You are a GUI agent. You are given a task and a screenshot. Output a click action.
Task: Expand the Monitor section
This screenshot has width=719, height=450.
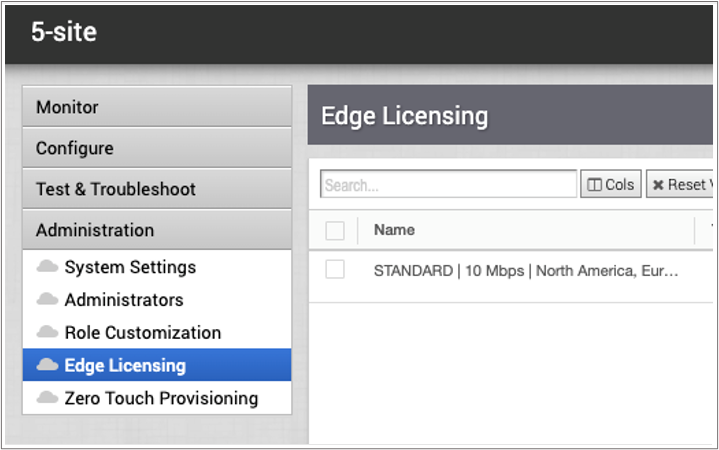(x=157, y=107)
